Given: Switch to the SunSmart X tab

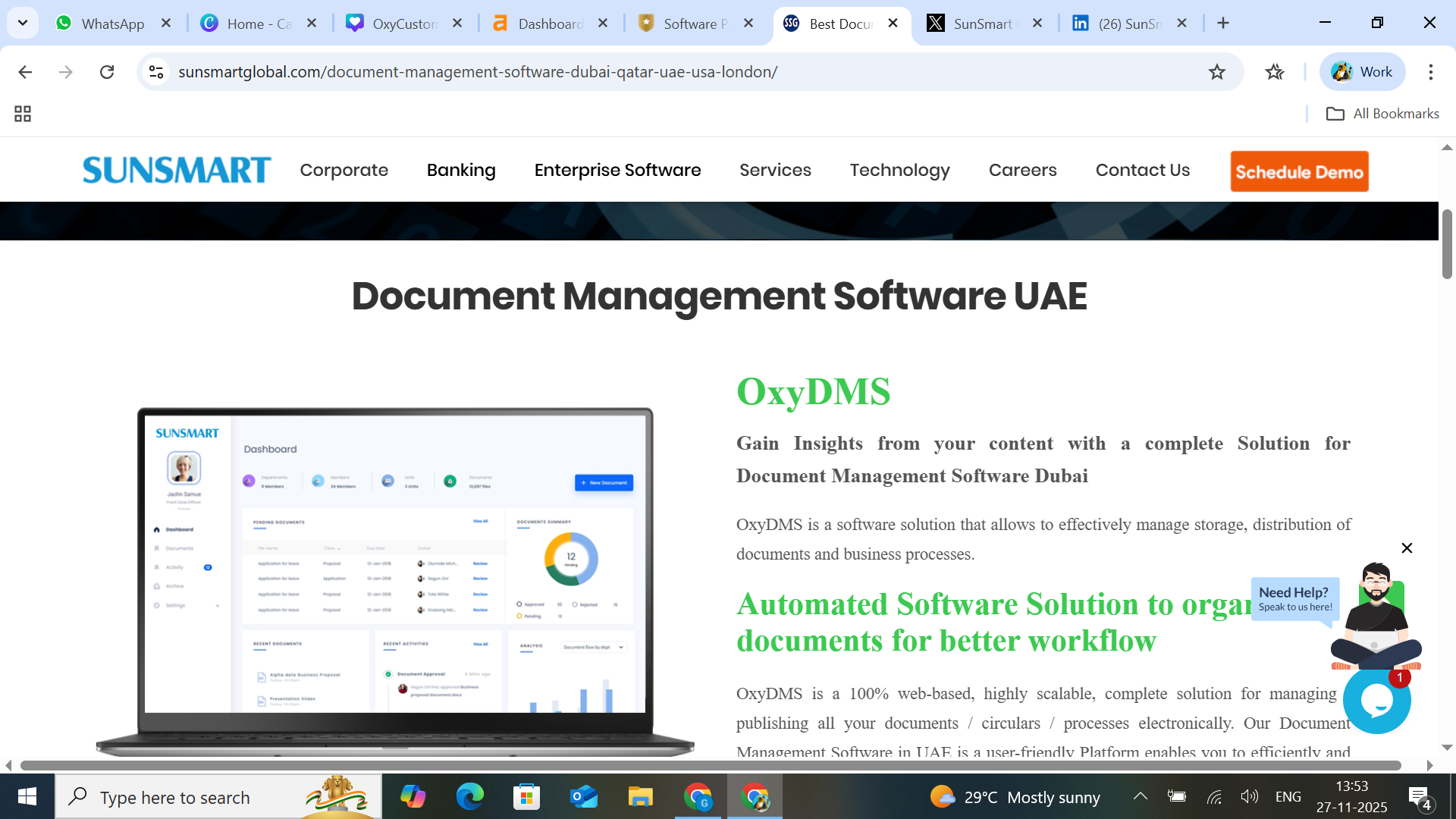Looking at the screenshot, I should (x=982, y=24).
